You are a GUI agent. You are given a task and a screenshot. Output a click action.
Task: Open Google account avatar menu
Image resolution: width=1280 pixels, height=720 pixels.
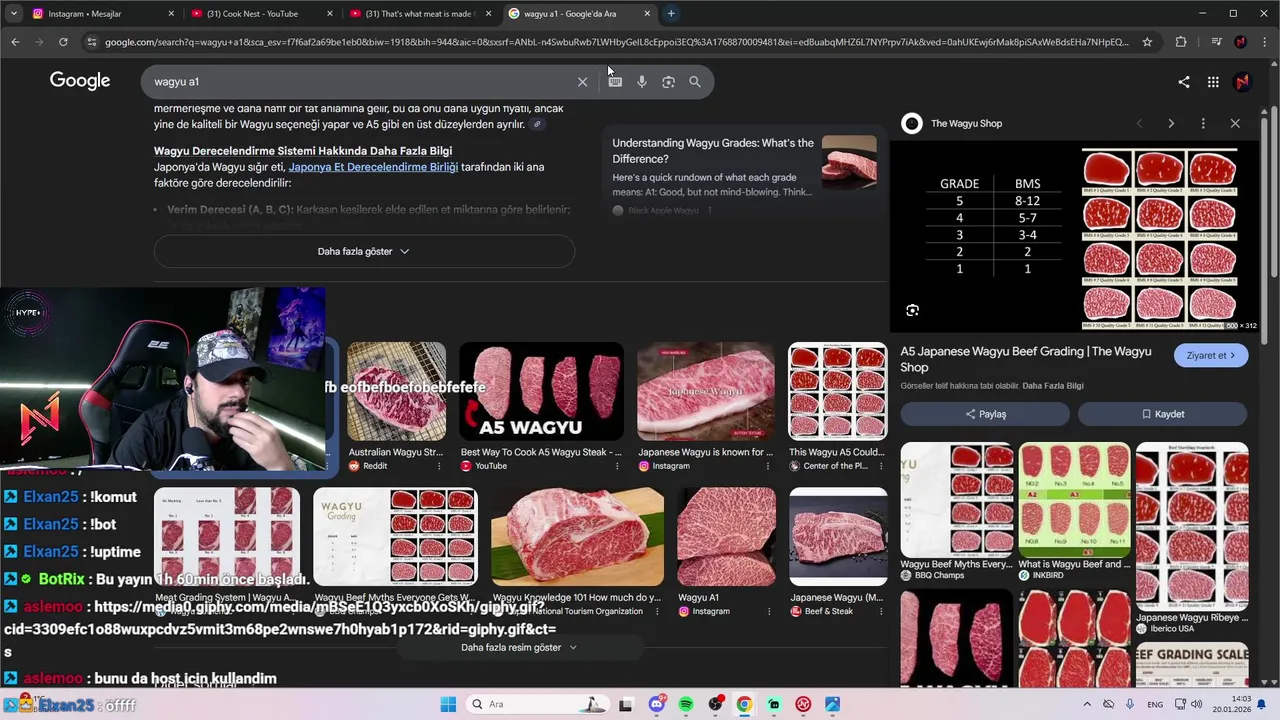point(1242,82)
